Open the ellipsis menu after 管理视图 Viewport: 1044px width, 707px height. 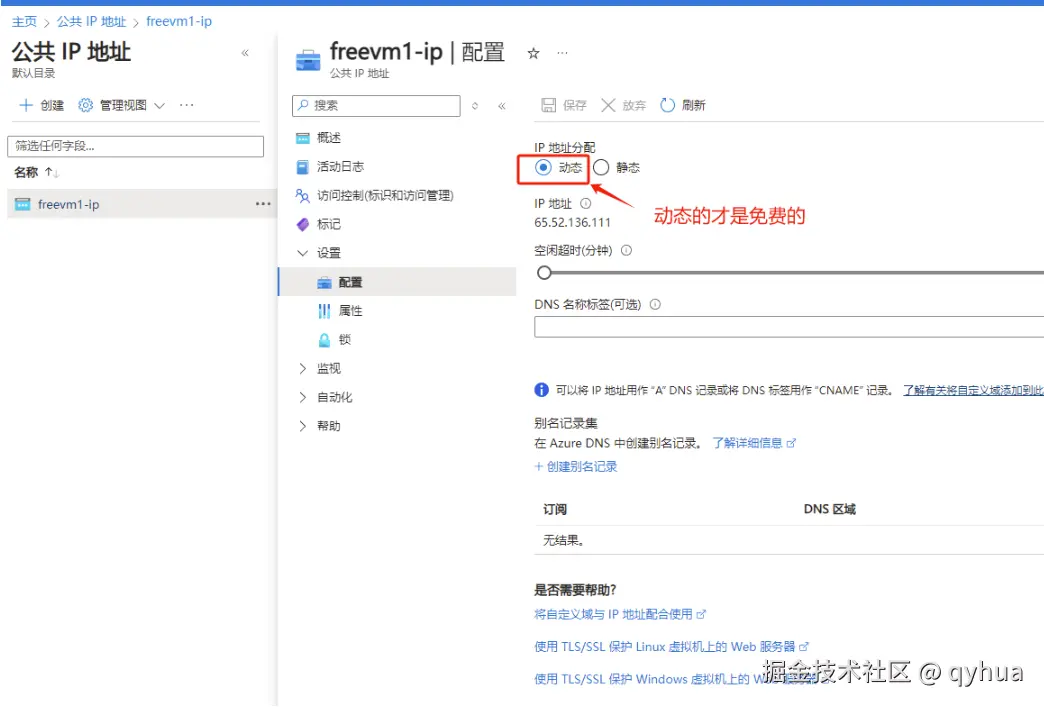(186, 105)
